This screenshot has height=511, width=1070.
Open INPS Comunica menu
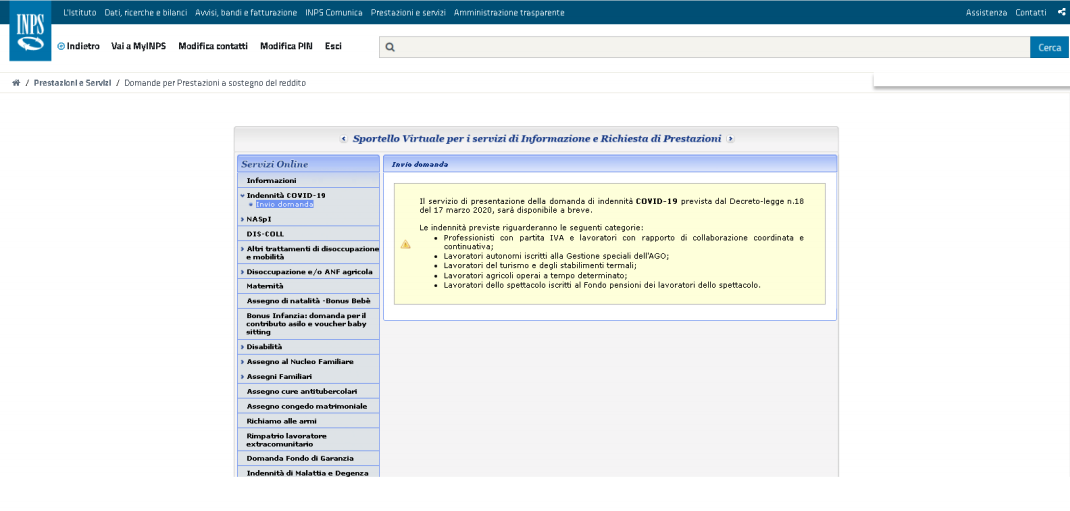point(334,12)
